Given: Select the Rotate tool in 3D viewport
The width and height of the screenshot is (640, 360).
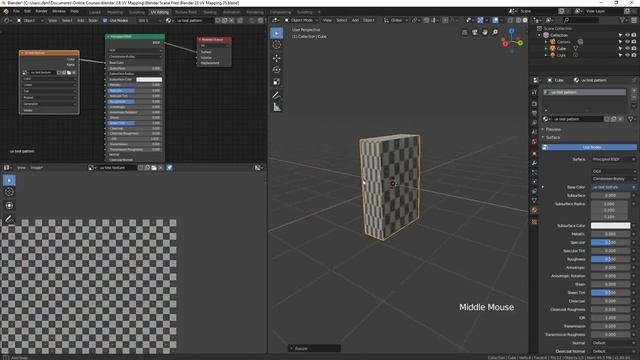Looking at the screenshot, I should coord(277,70).
